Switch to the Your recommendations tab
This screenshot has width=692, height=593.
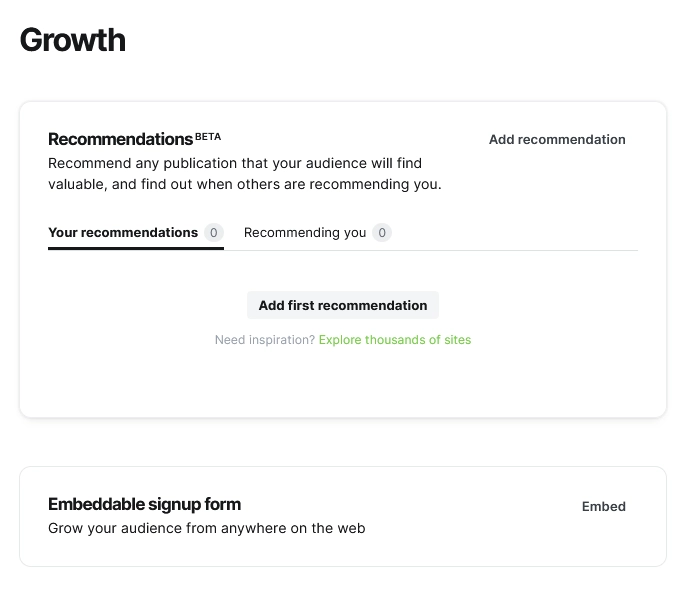(123, 233)
